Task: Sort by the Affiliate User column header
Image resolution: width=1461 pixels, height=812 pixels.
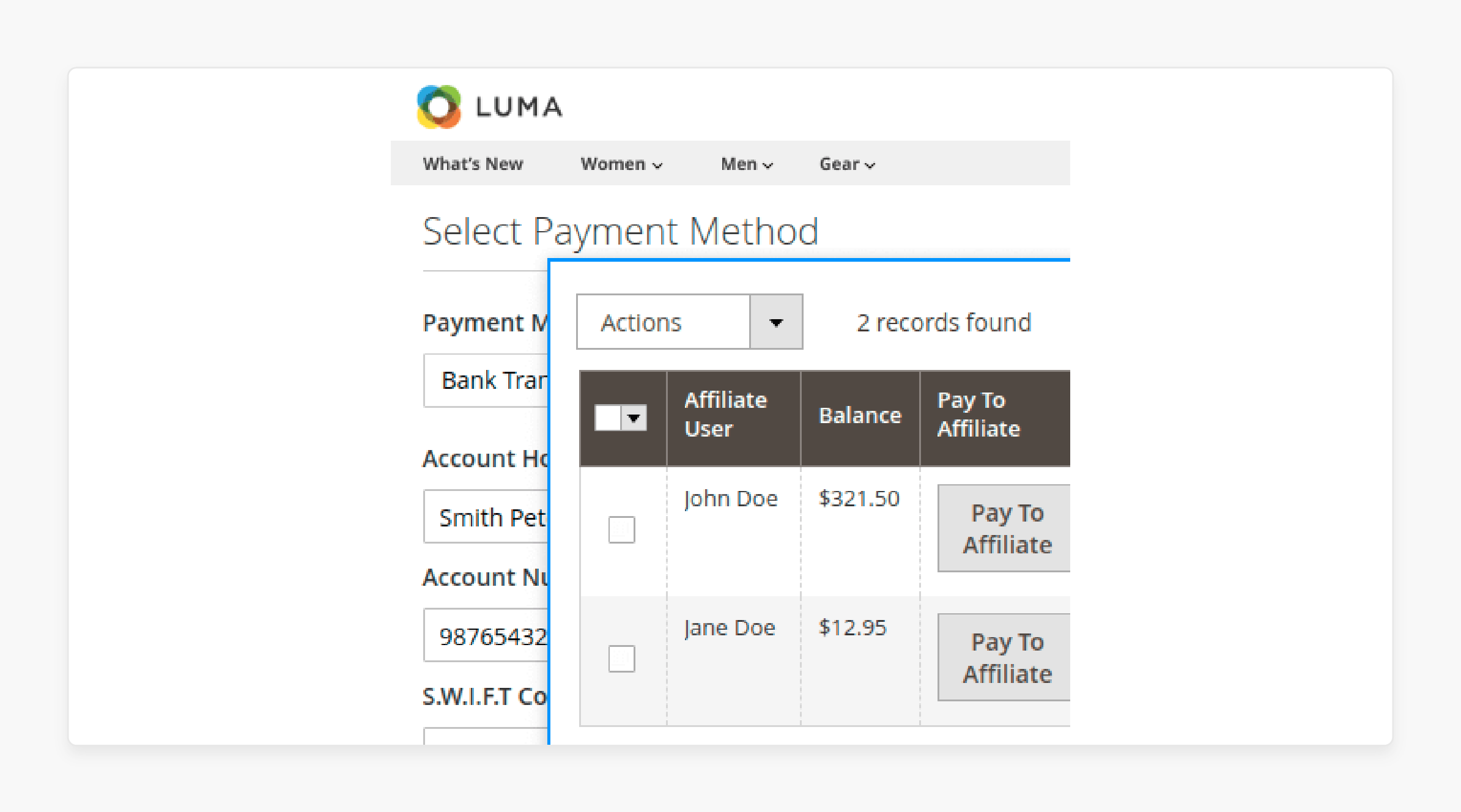Action: pos(733,419)
